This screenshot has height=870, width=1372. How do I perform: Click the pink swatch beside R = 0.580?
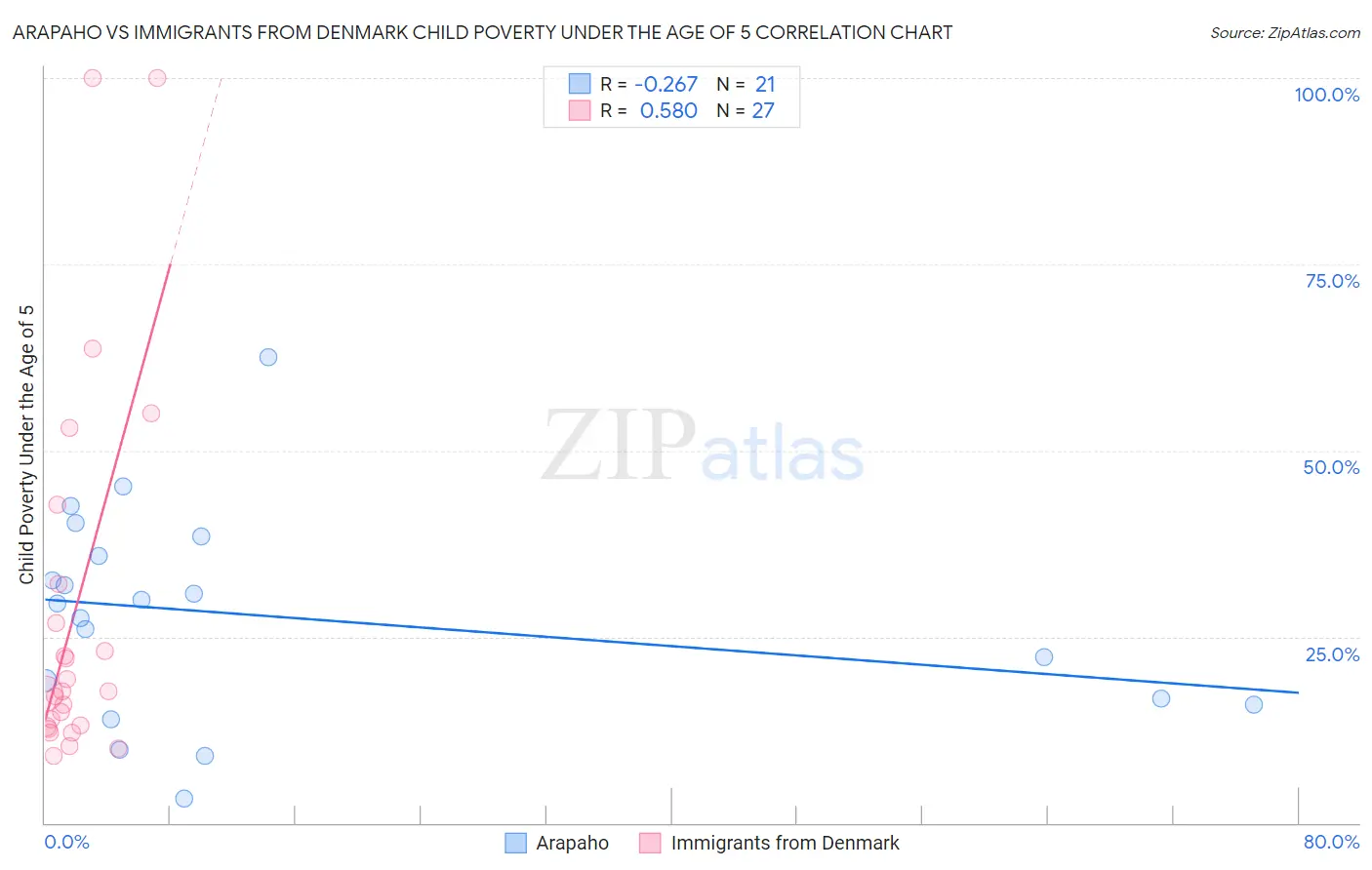[x=580, y=110]
